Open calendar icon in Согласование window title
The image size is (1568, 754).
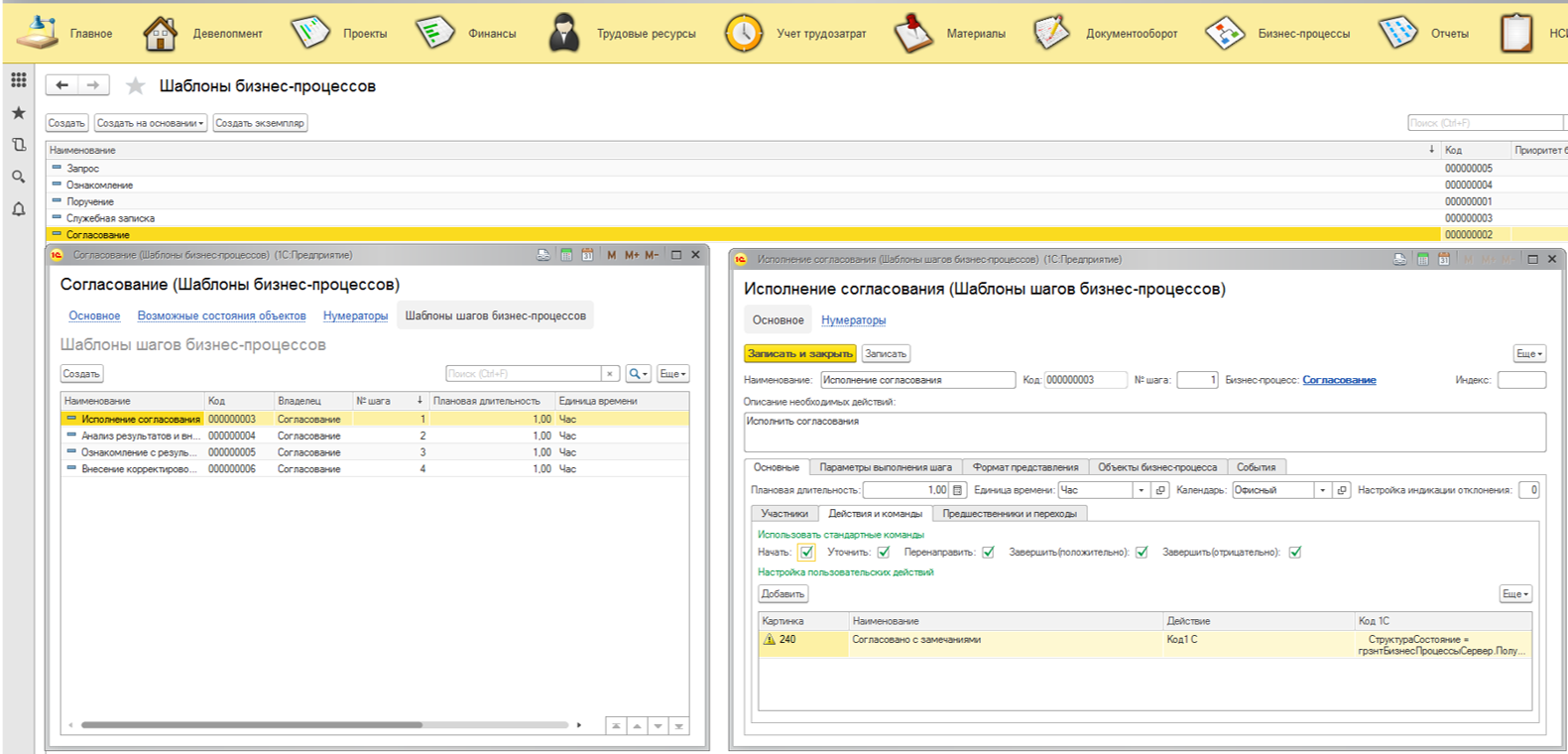click(x=587, y=255)
